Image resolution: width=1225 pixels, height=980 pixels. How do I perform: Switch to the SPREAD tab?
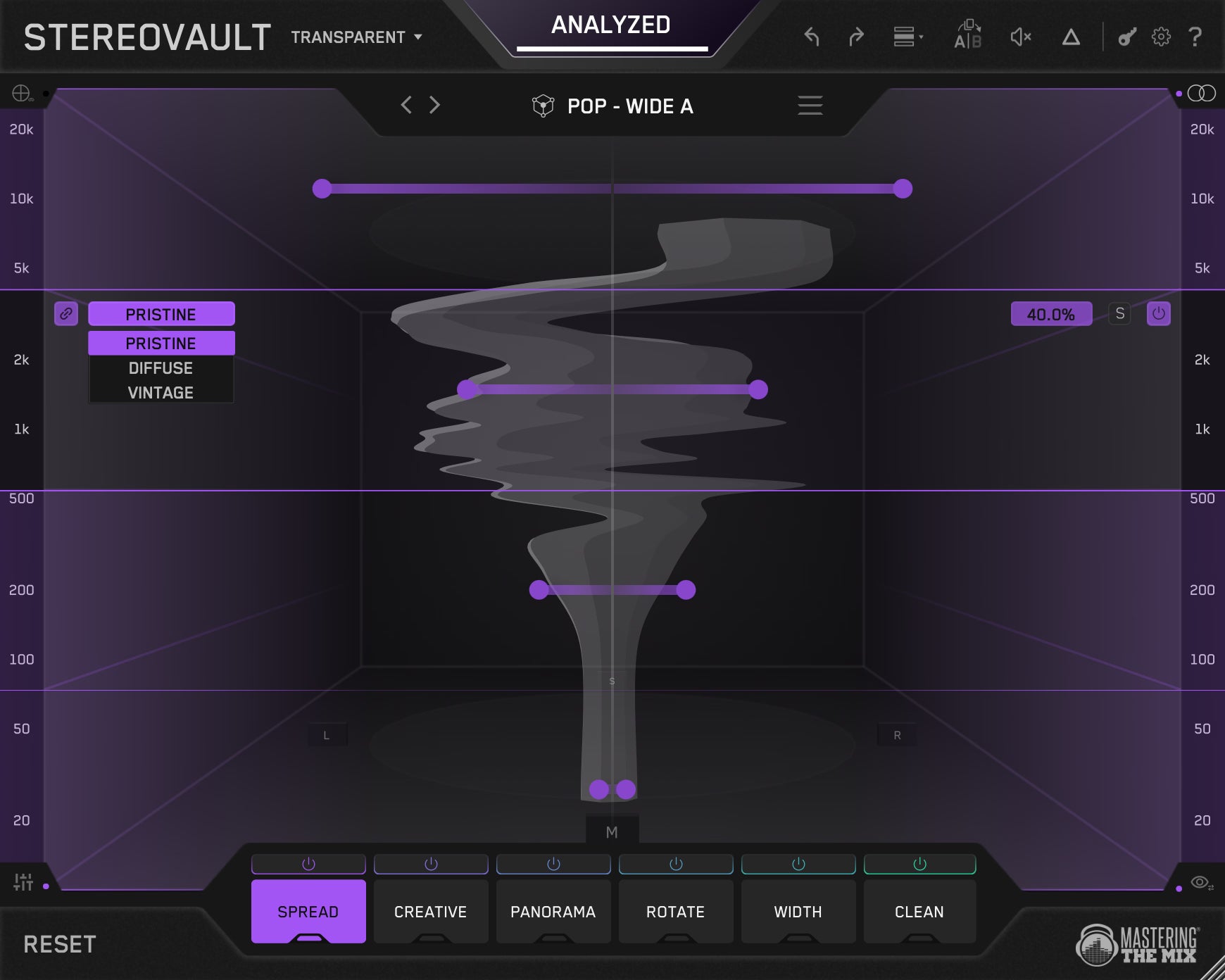click(308, 911)
